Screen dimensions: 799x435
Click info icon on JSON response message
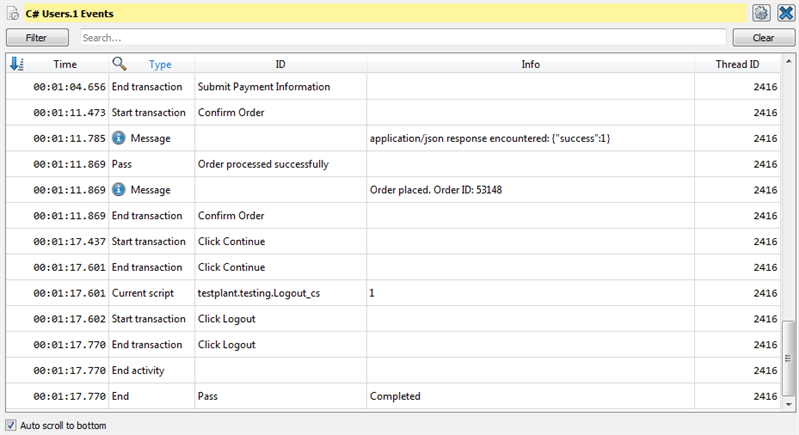[118, 138]
